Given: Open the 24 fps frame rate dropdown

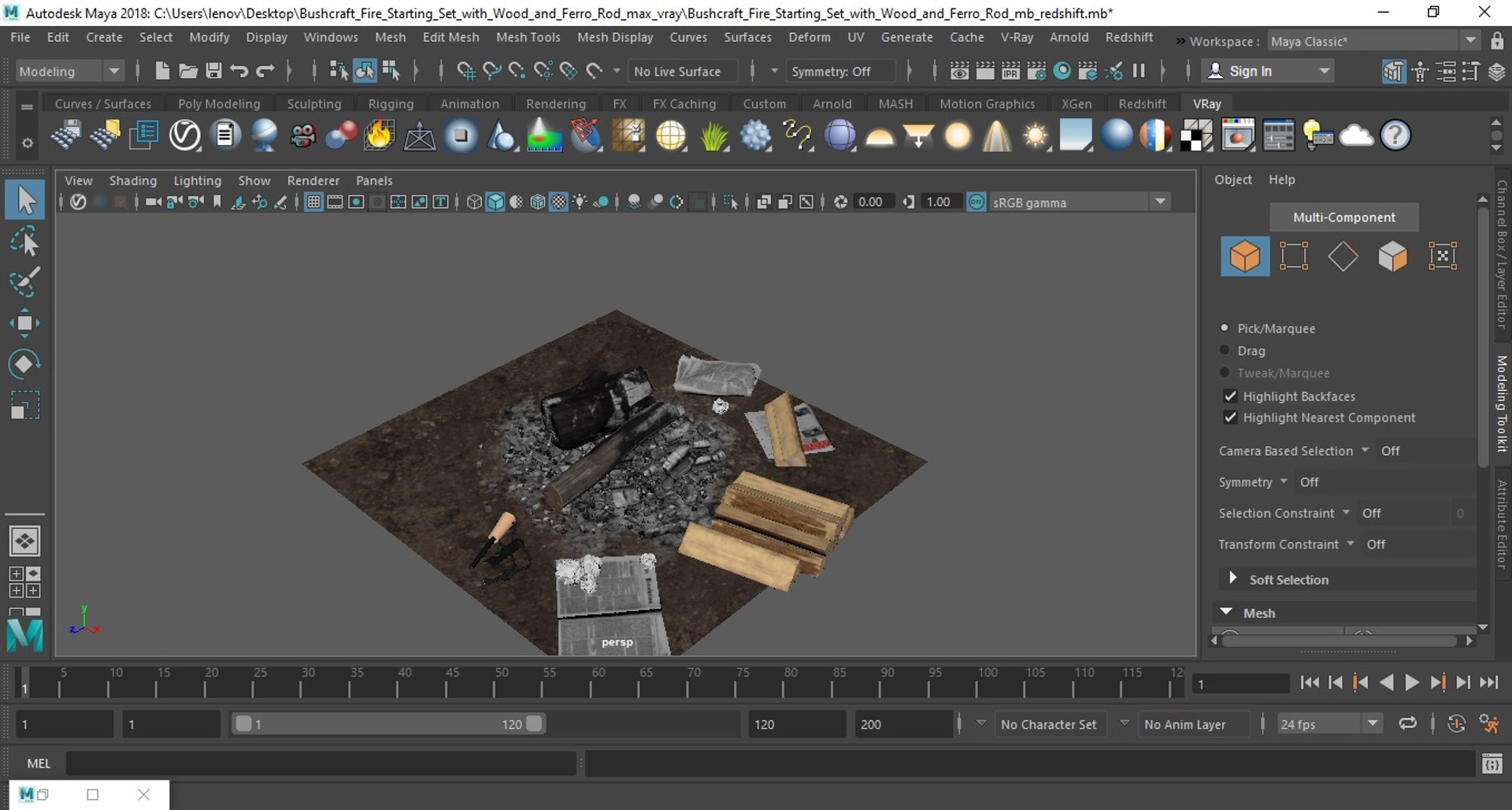Looking at the screenshot, I should click(x=1329, y=724).
